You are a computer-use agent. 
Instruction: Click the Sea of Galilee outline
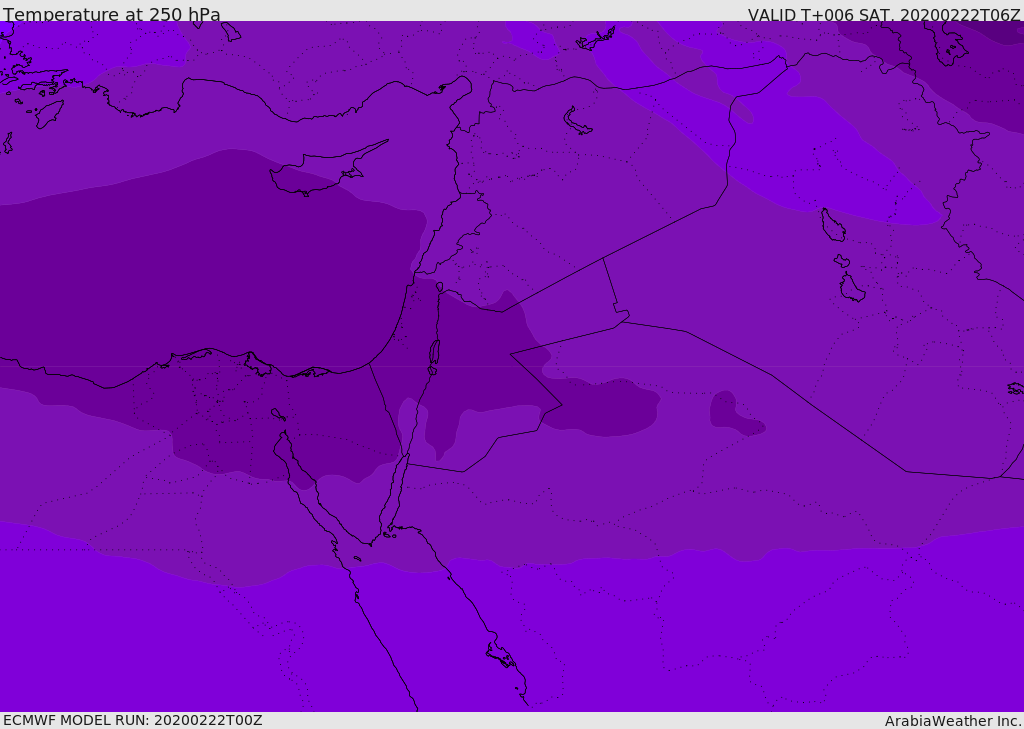point(439,287)
